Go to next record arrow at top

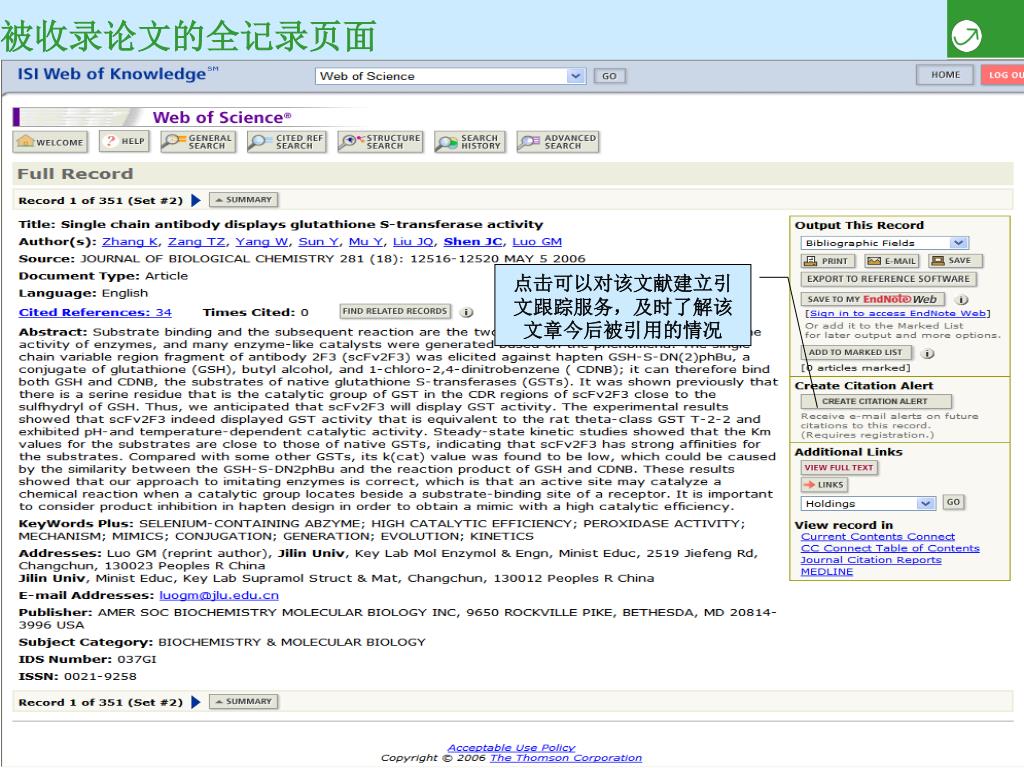tap(195, 200)
